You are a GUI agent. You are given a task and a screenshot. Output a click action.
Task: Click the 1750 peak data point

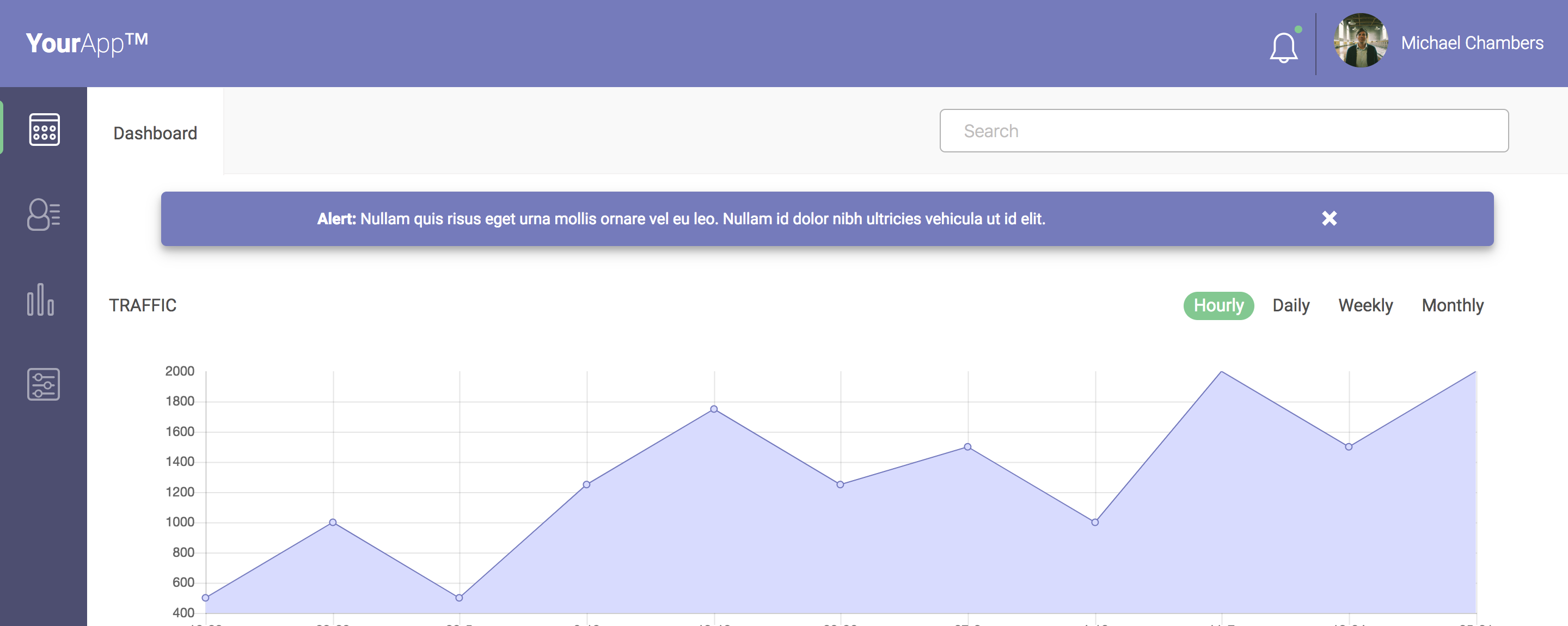pyautogui.click(x=714, y=409)
